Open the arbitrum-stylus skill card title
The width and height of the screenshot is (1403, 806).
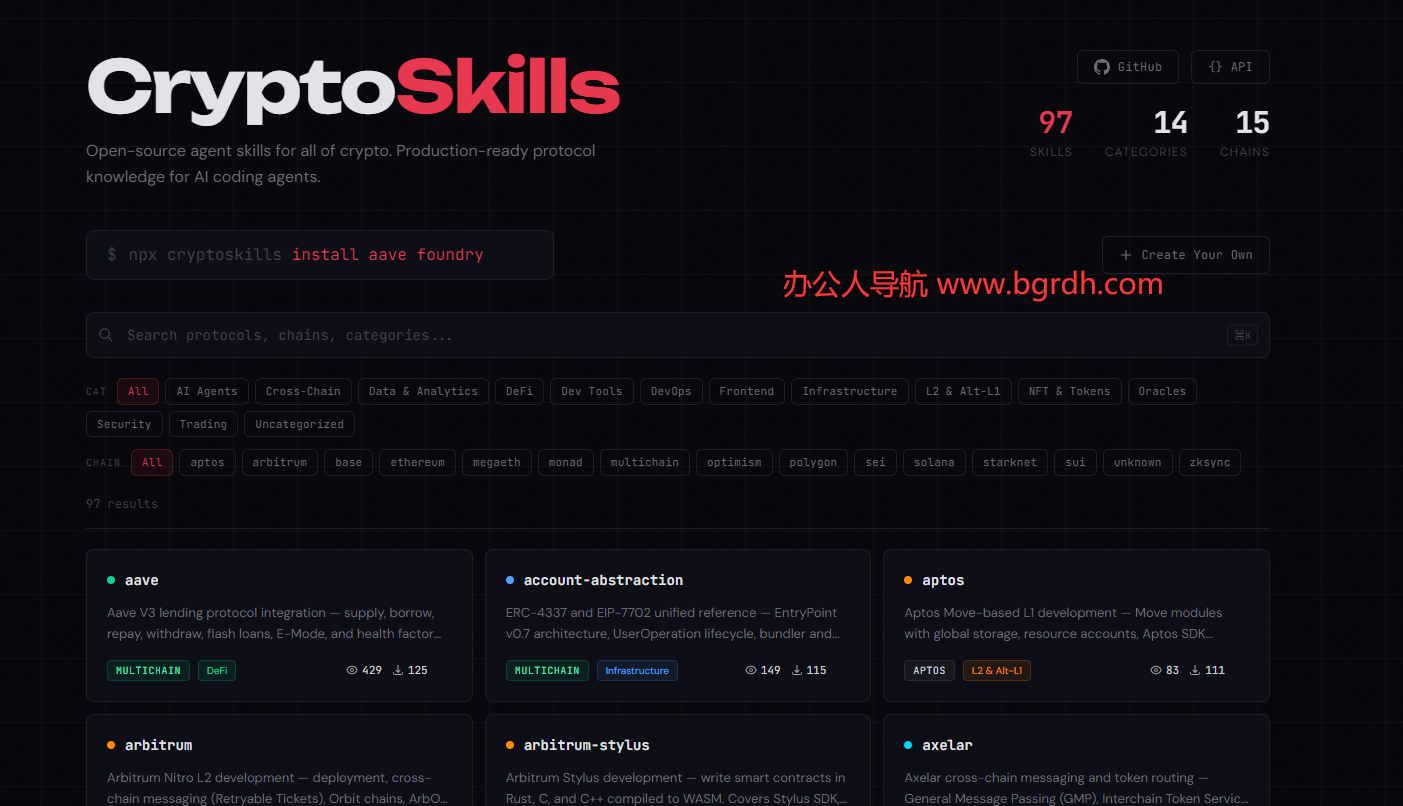point(587,745)
